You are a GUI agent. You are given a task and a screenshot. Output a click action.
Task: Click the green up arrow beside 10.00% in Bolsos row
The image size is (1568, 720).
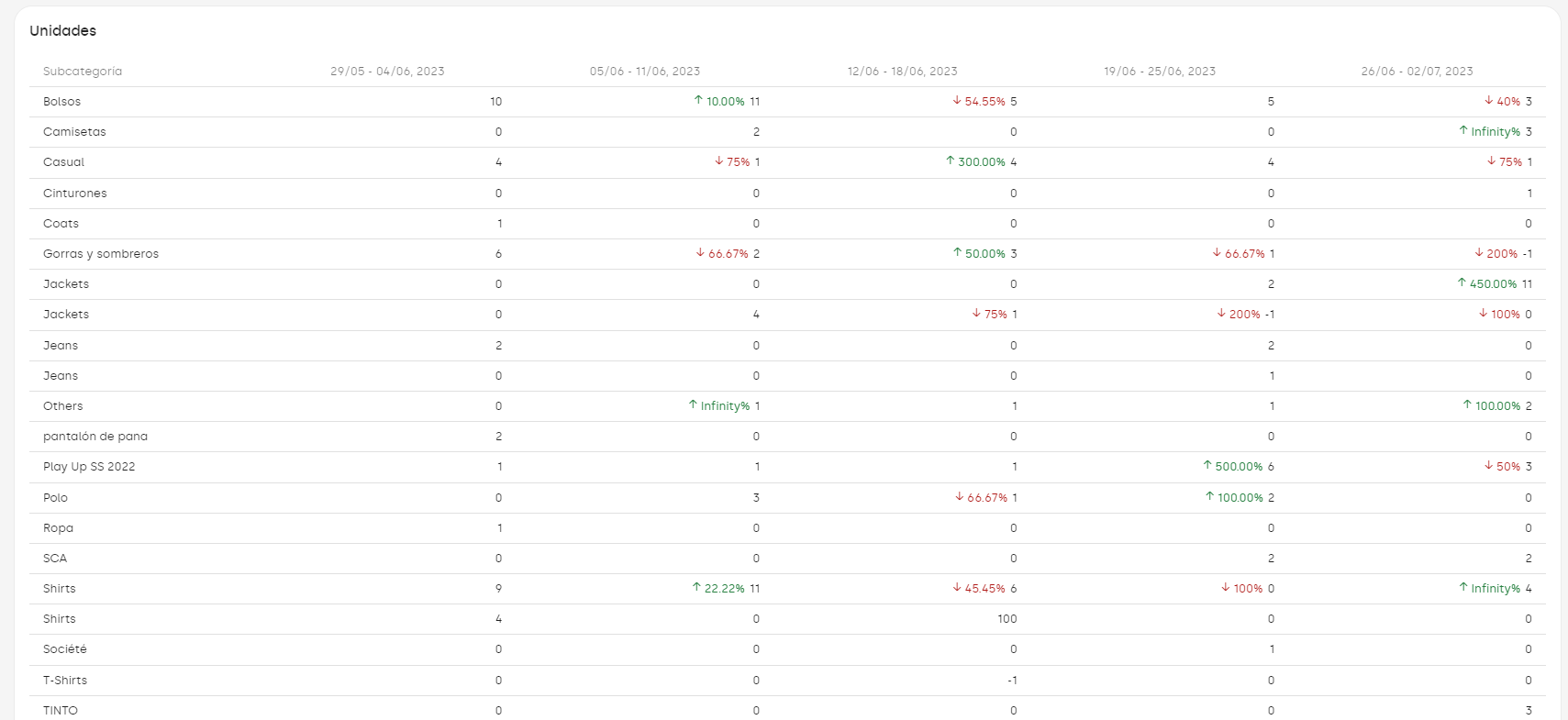click(698, 101)
